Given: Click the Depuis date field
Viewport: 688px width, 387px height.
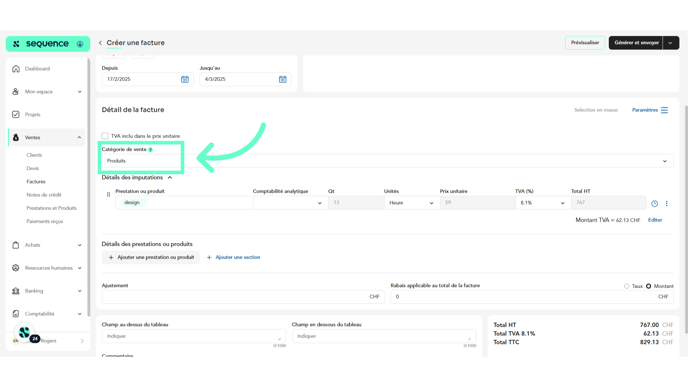Looking at the screenshot, I should (x=147, y=79).
